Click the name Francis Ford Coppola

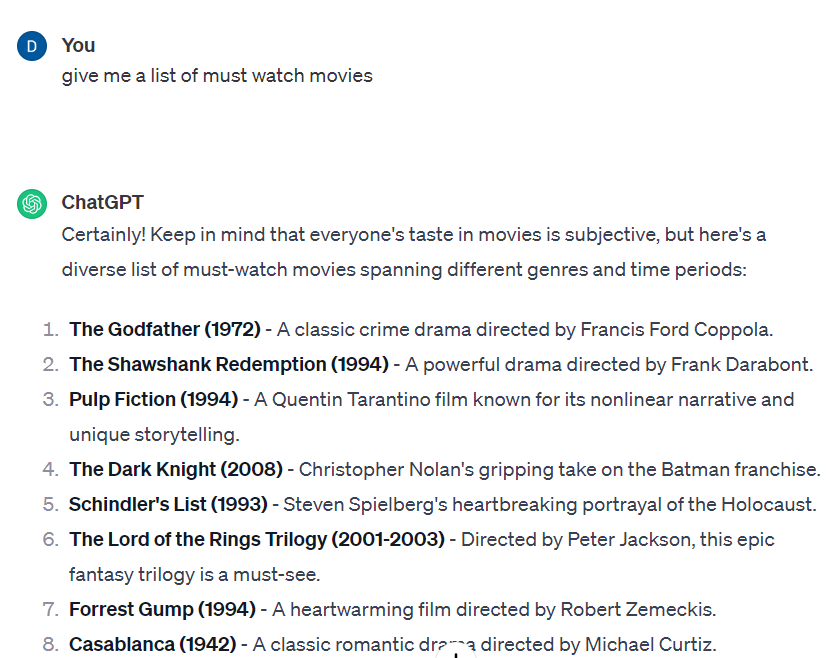(x=675, y=330)
